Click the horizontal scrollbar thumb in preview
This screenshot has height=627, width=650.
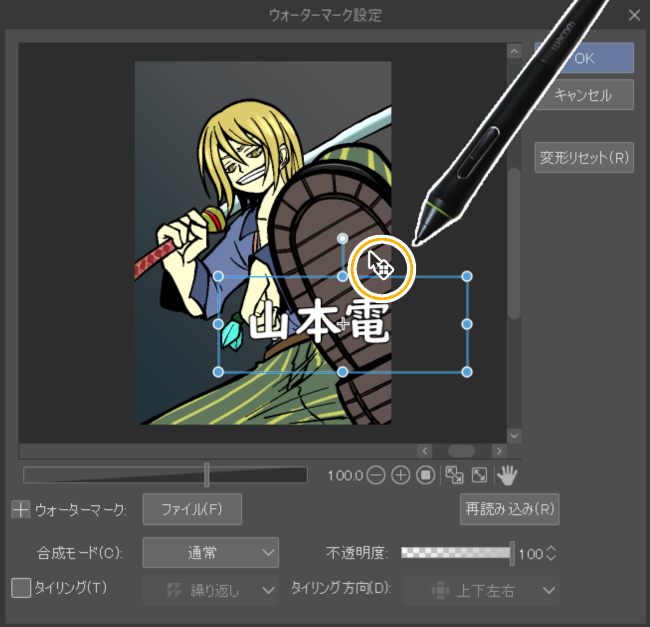pyautogui.click(x=461, y=451)
